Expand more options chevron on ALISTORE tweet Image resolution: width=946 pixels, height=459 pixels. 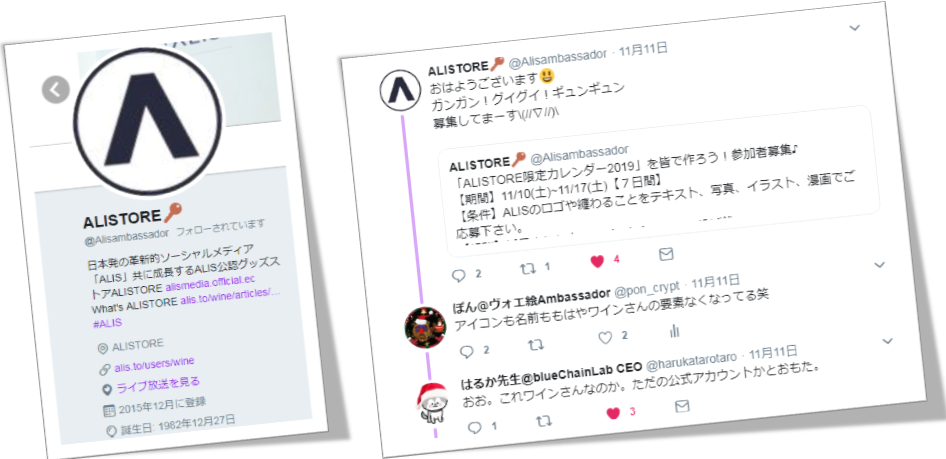click(x=854, y=27)
